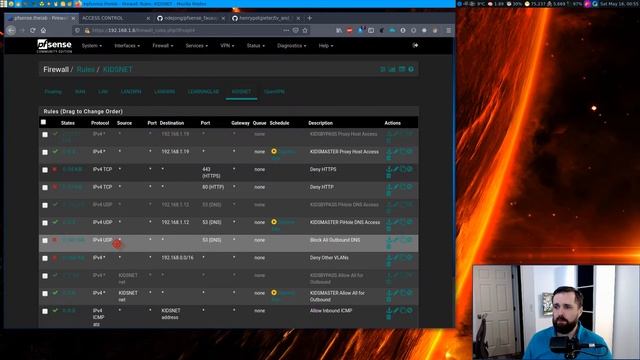The width and height of the screenshot is (640, 360).
Task: Click states link on Deny Other VLANs row
Action: [x=74, y=258]
